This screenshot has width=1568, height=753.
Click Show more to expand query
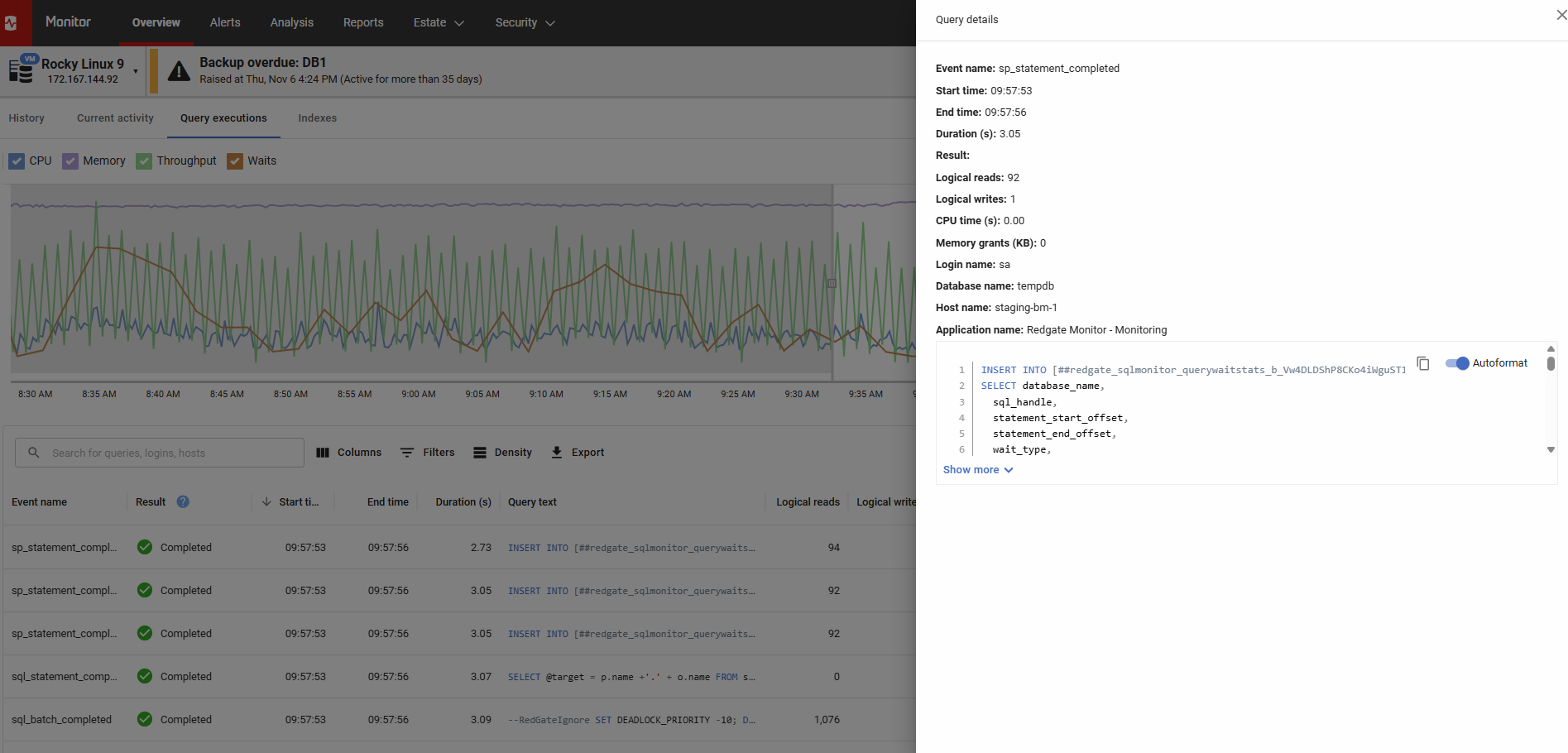tap(977, 470)
